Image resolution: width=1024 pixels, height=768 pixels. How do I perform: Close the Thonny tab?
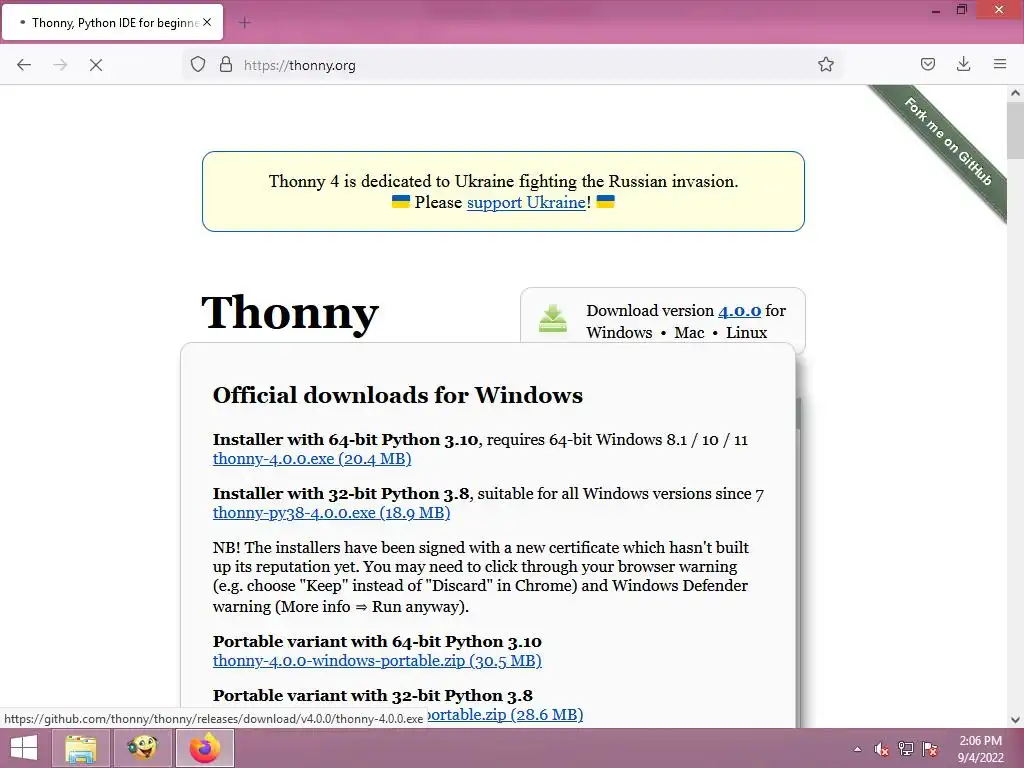point(207,22)
